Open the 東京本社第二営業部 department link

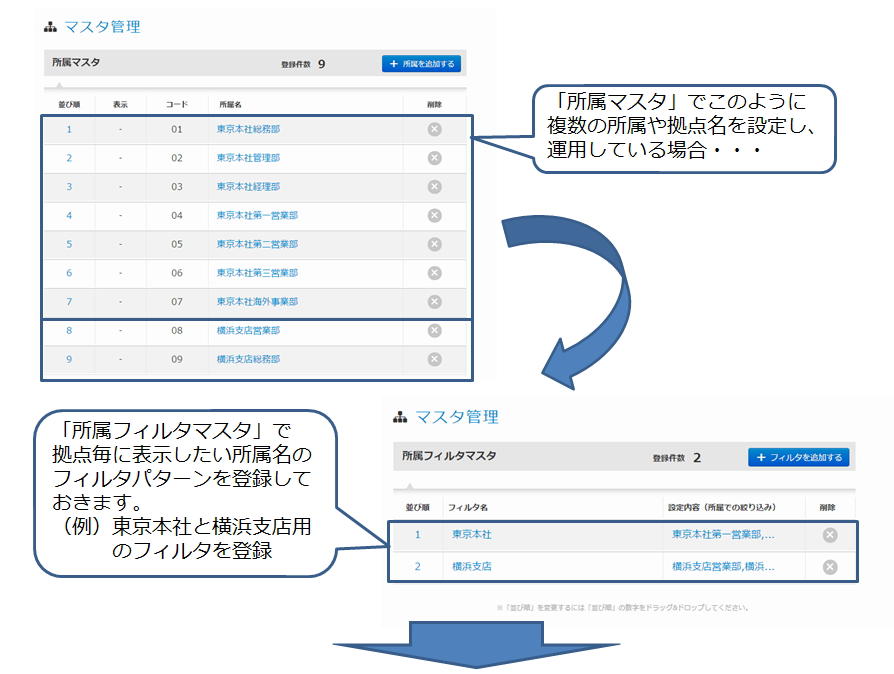click(x=257, y=244)
